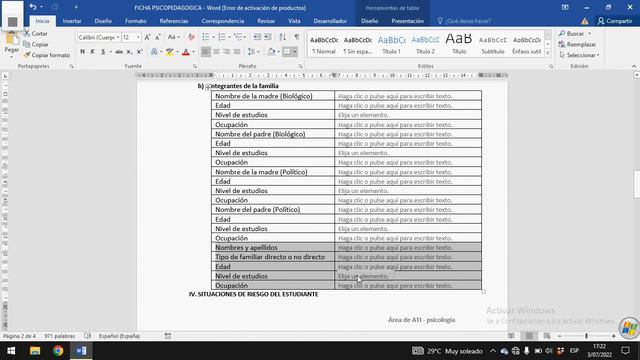Screen dimensions: 640x360
Task: Click Español (España) language indicator
Action: click(x=119, y=336)
